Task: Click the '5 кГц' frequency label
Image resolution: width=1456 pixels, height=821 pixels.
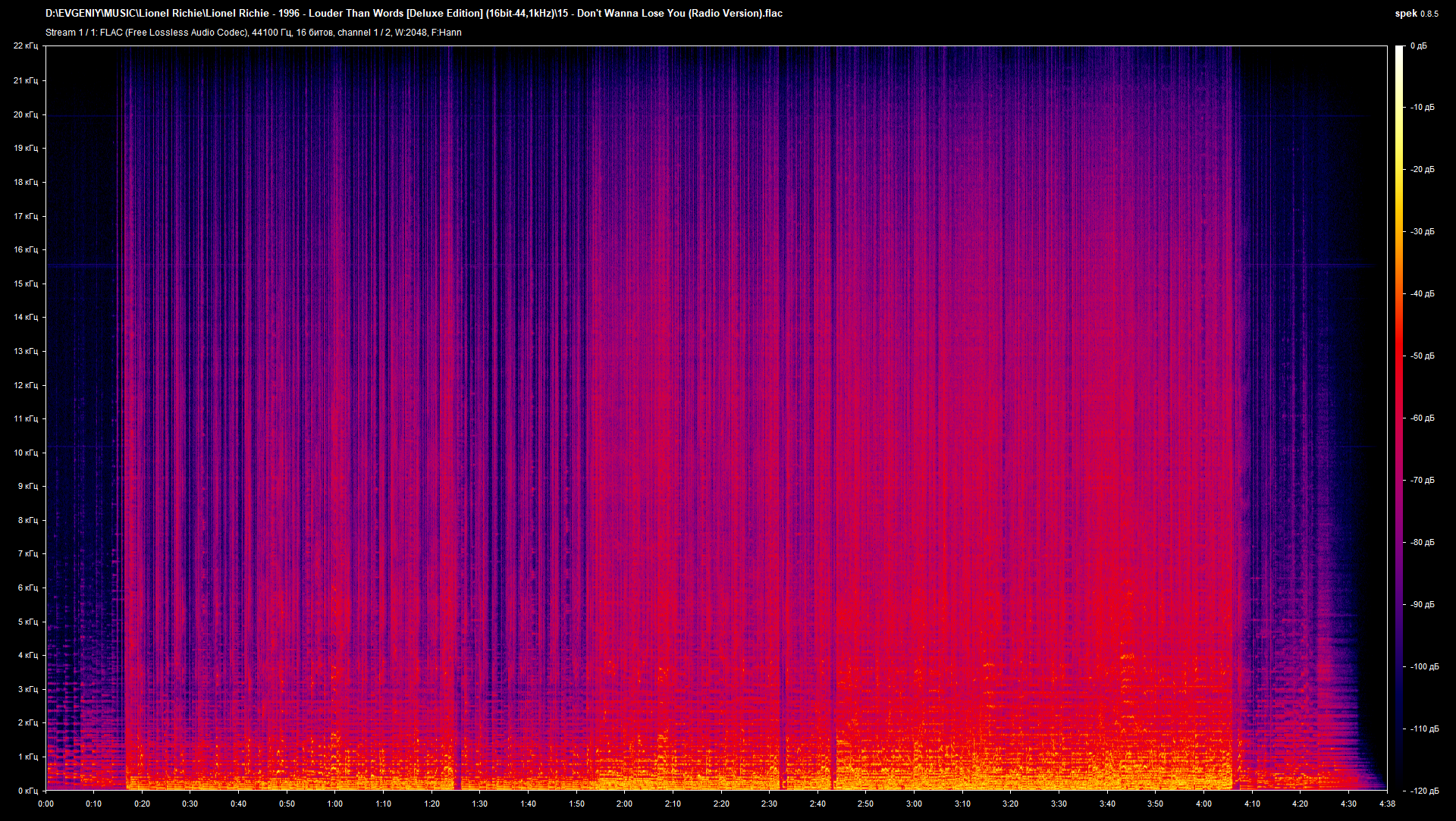Action: (x=28, y=622)
